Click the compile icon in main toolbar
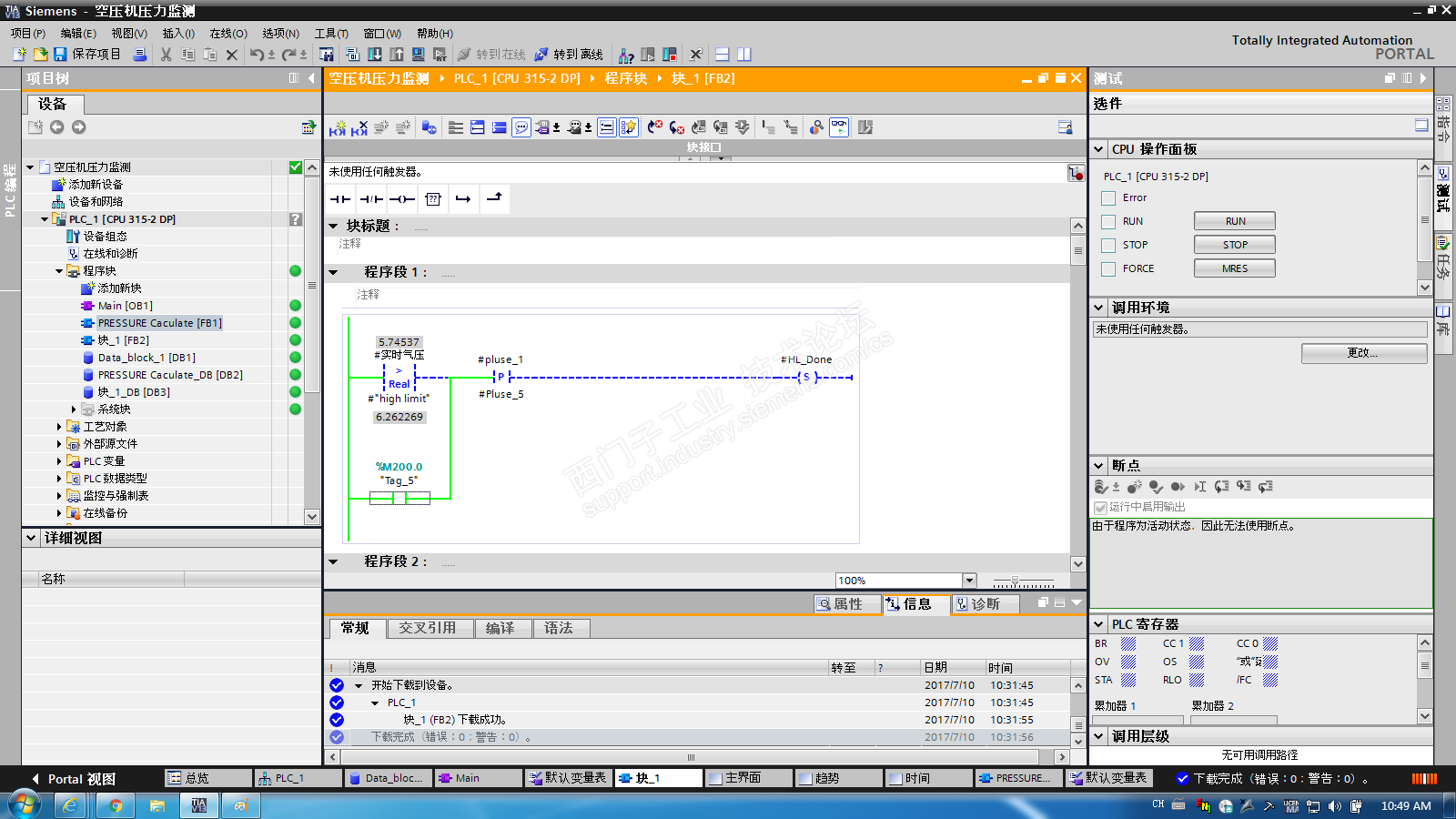Image resolution: width=1456 pixels, height=819 pixels. coord(352,55)
